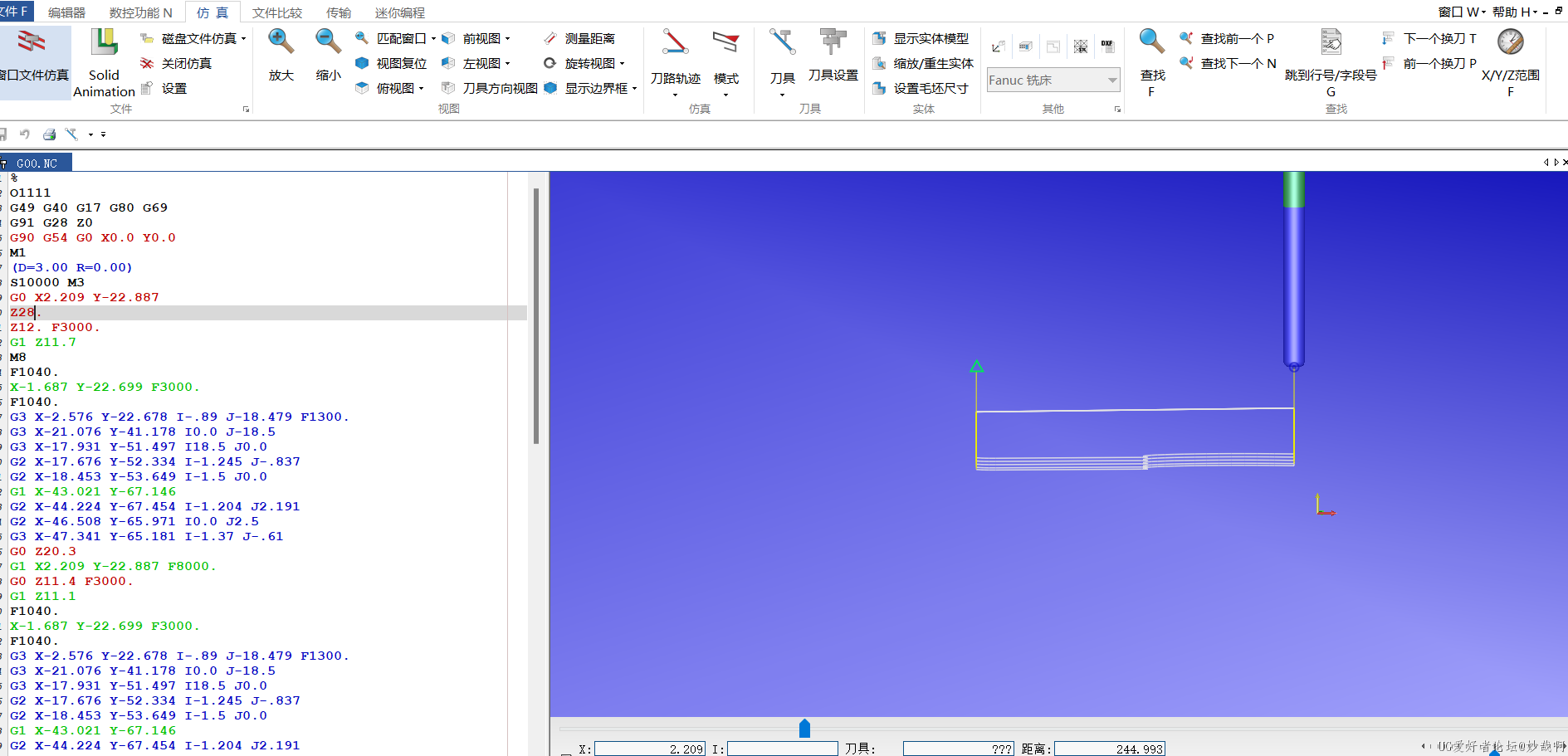Image resolution: width=1568 pixels, height=756 pixels.
Task: Click the code line G0 Z20.3
Action: click(x=43, y=551)
